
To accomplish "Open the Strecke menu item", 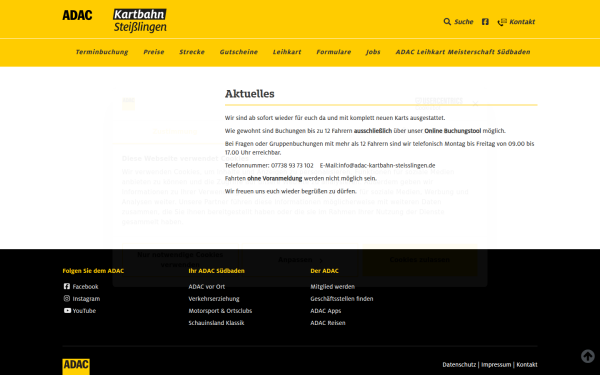I will [x=192, y=52].
